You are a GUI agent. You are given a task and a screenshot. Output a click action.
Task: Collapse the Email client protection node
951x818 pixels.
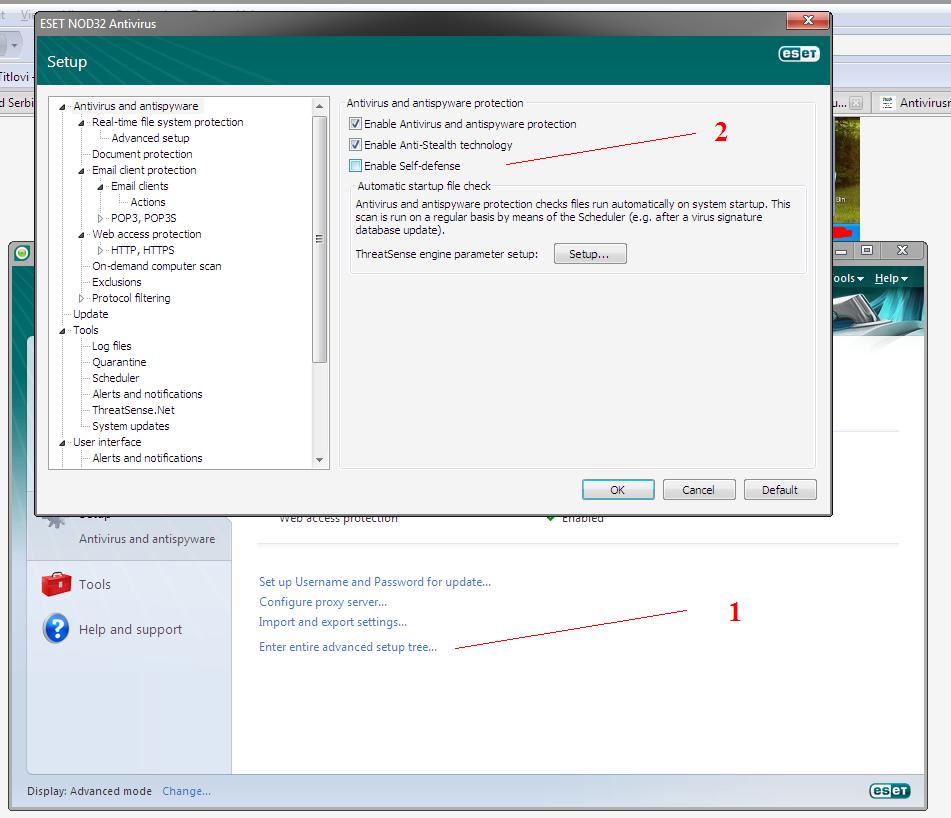coord(81,170)
